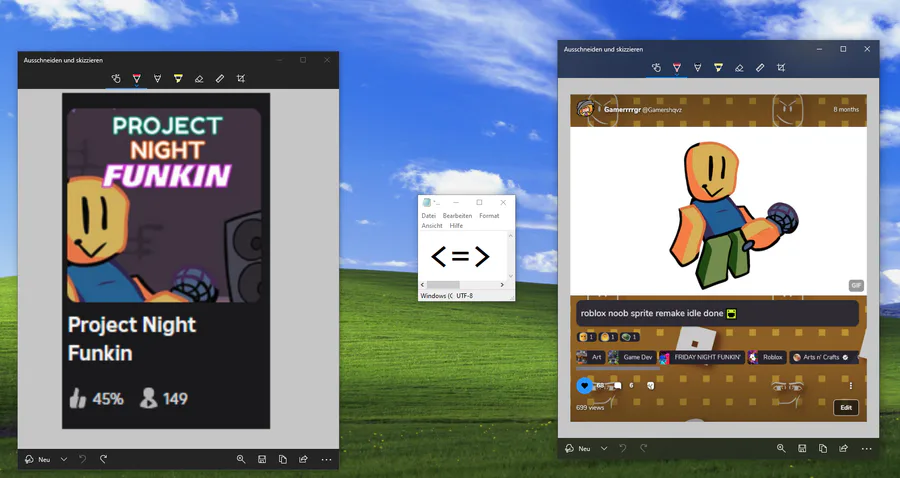
Task: Toggle ruler tool in Gamerrrrgr post window
Action: (760, 68)
